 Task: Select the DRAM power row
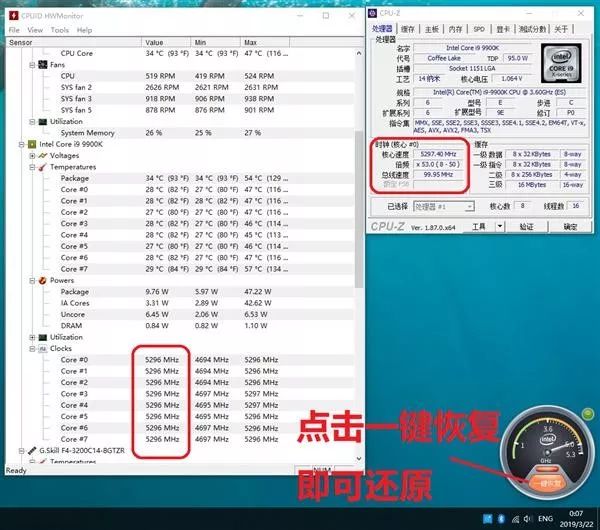[180, 326]
